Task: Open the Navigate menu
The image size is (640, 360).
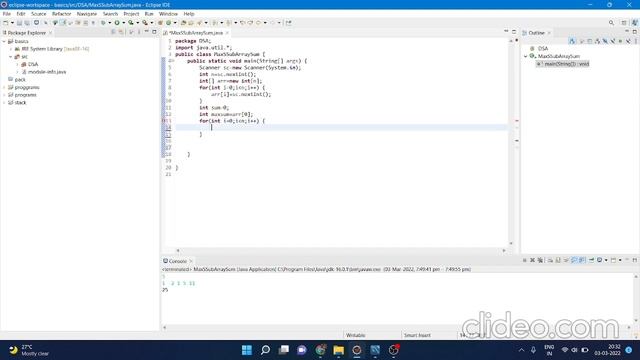Action: tap(87, 14)
